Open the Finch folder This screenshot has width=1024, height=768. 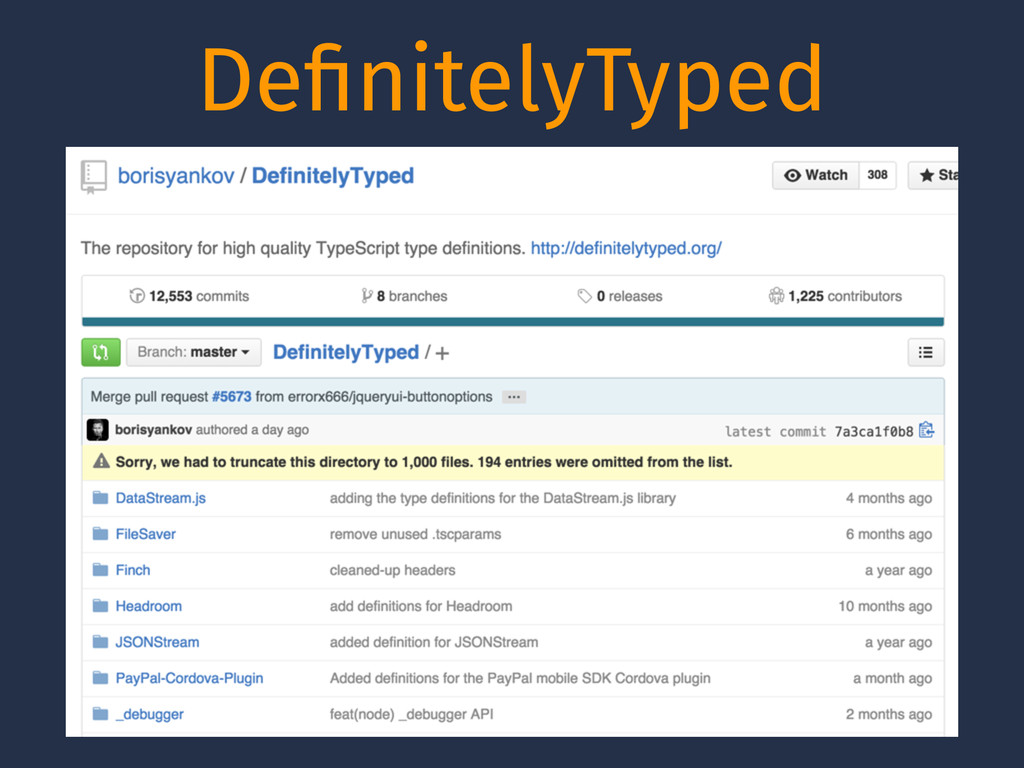(x=133, y=570)
